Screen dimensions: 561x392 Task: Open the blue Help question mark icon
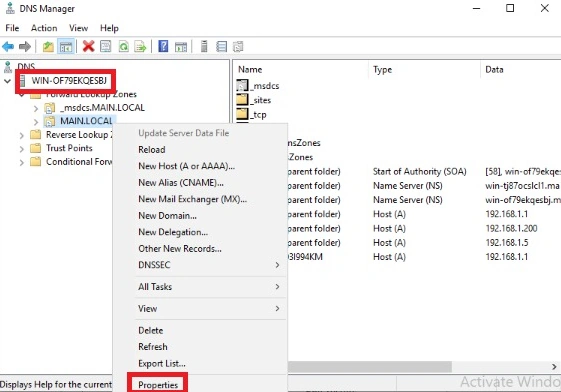[x=163, y=46]
